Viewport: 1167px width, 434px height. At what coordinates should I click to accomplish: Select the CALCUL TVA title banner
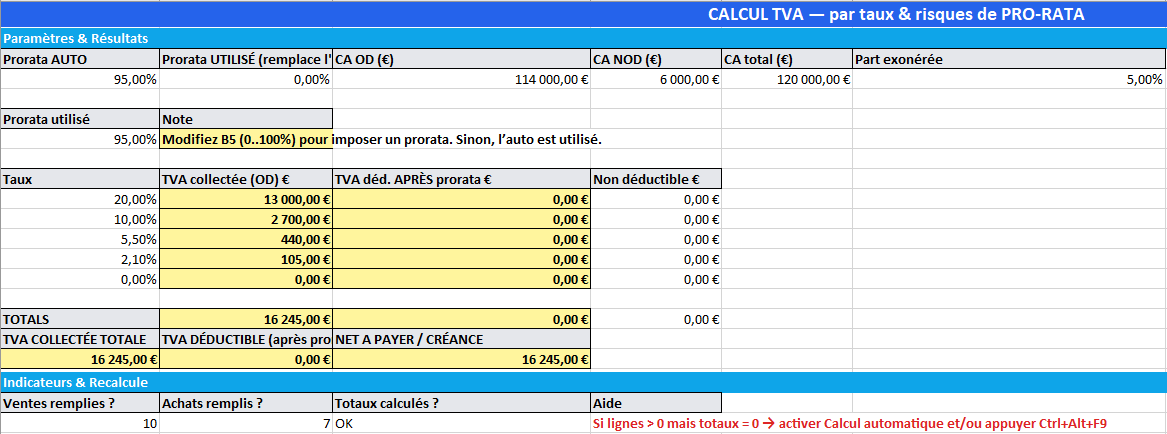point(895,14)
